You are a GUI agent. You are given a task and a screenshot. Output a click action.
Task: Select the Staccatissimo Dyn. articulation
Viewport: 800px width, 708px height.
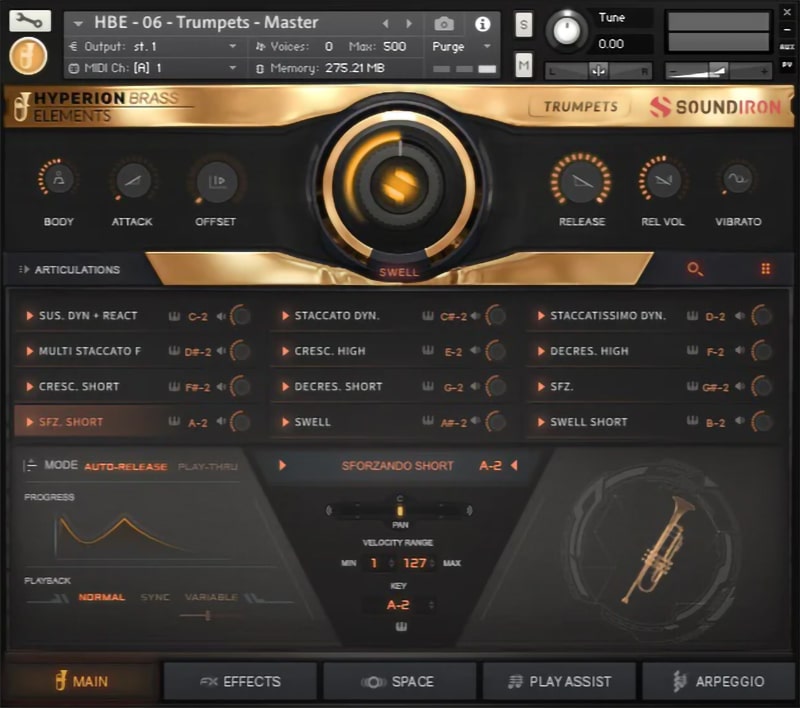point(608,316)
